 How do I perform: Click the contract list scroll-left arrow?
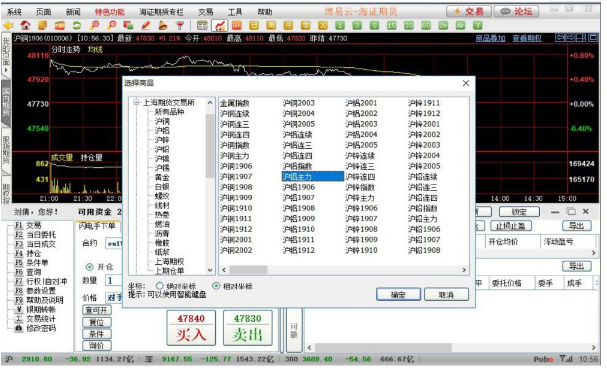[x=224, y=270]
